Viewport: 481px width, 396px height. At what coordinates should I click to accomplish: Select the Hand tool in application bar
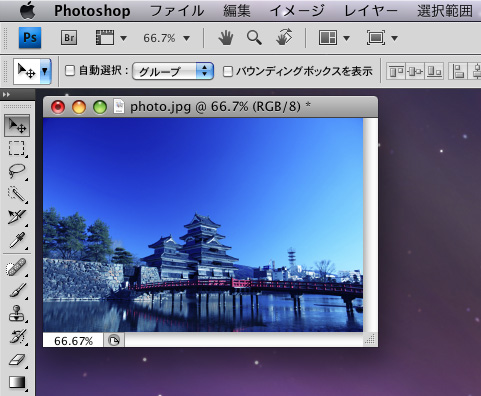[226, 38]
